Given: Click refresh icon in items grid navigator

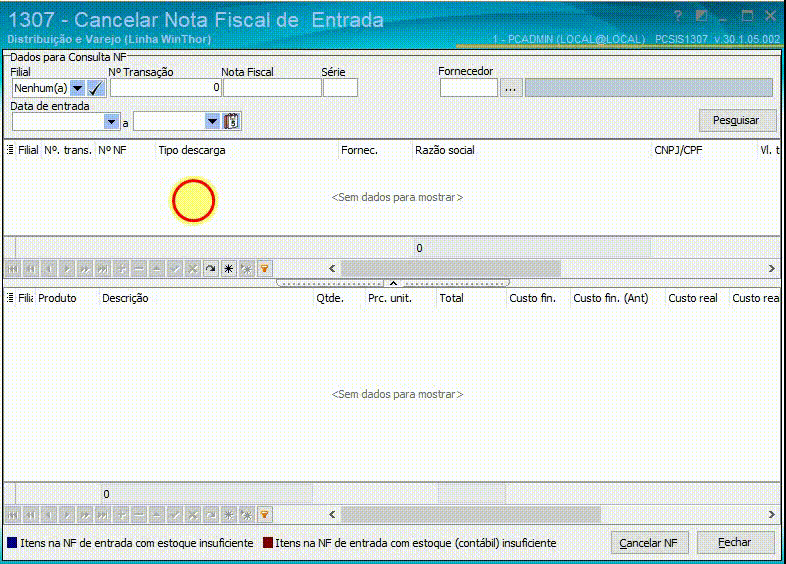Looking at the screenshot, I should [x=211, y=515].
